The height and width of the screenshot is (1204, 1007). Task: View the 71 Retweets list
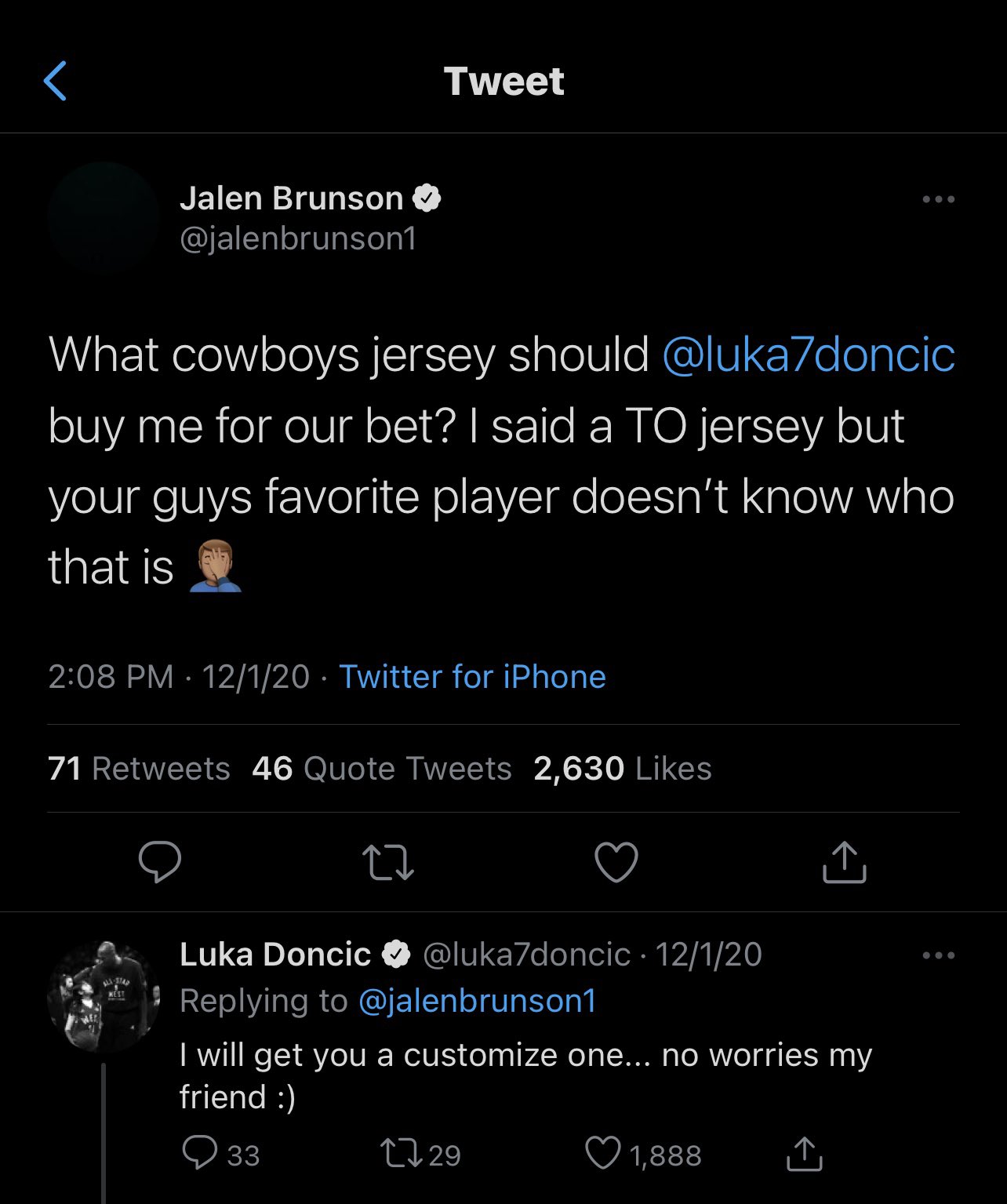click(x=139, y=769)
